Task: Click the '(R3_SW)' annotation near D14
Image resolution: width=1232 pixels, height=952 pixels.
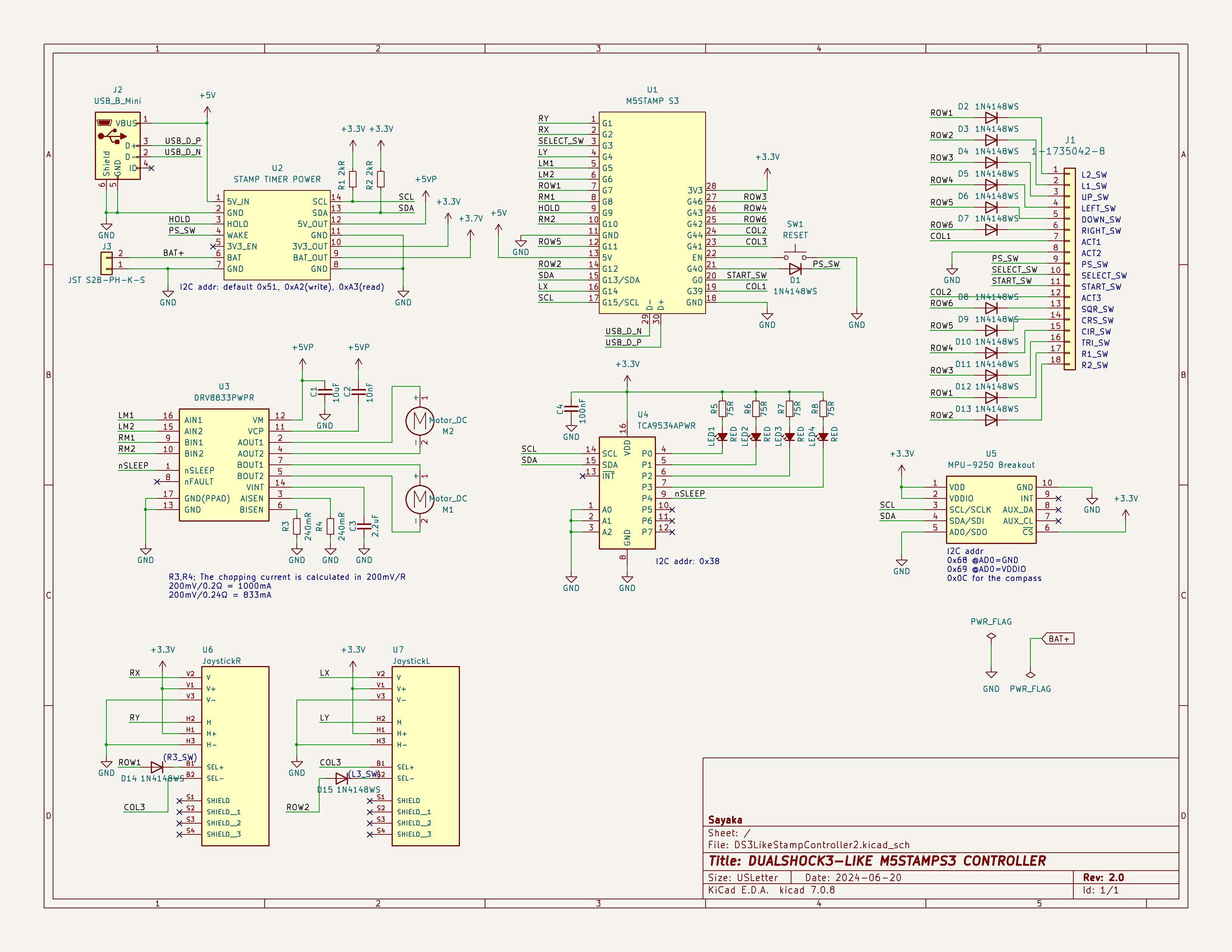Action: [180, 757]
